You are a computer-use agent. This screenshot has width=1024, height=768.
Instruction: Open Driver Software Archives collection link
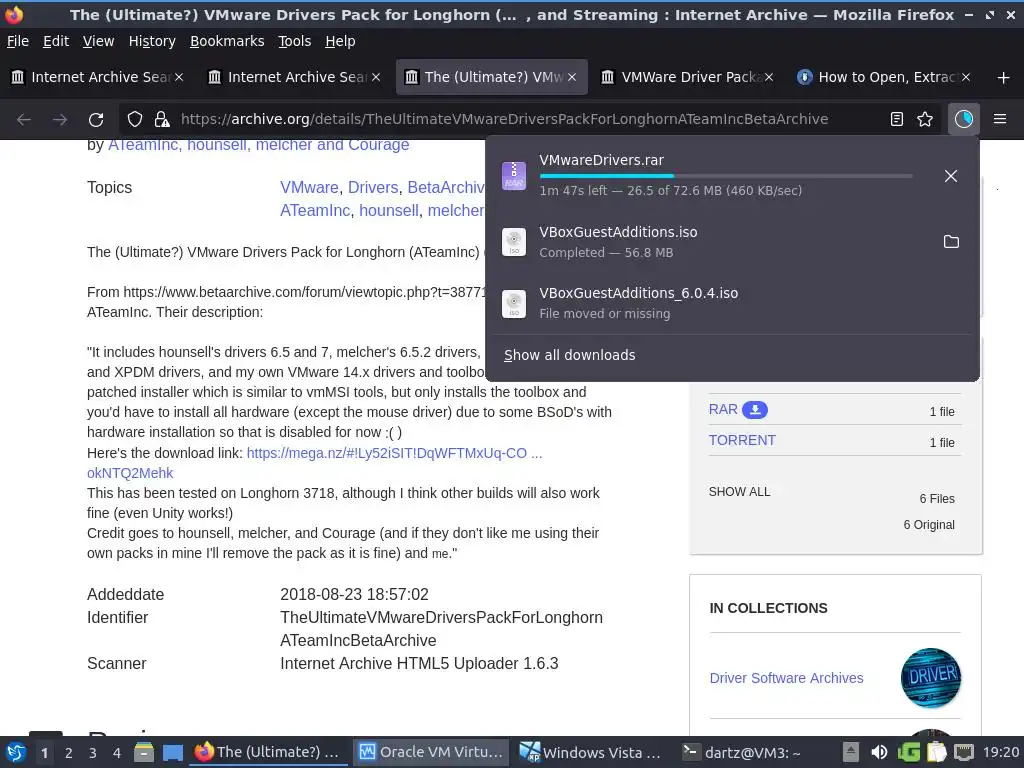coord(786,678)
